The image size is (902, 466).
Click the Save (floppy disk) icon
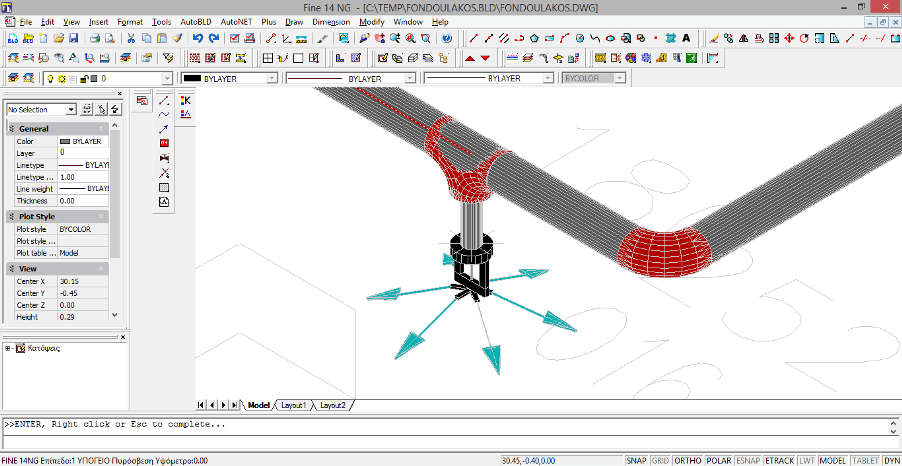click(73, 38)
